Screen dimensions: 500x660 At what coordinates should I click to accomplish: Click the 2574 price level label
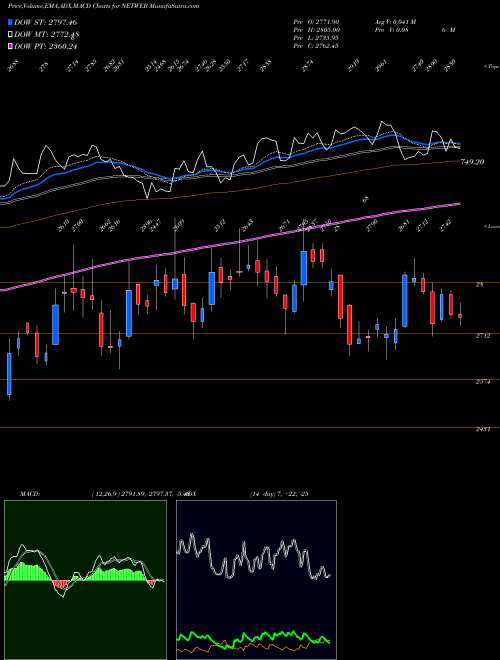[x=483, y=382]
